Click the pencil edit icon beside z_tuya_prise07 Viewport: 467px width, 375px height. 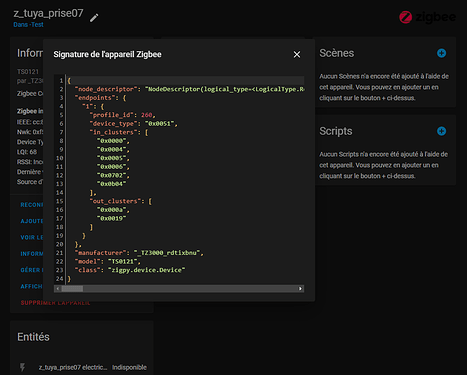(94, 18)
